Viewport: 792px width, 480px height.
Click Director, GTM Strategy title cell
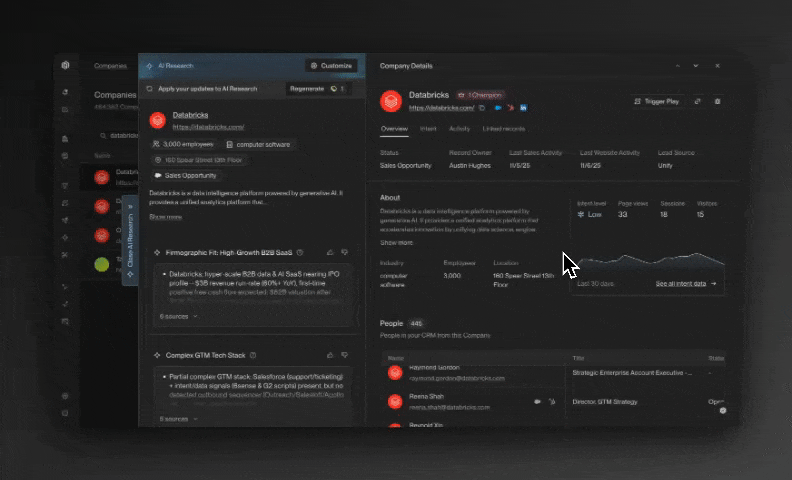(x=605, y=402)
